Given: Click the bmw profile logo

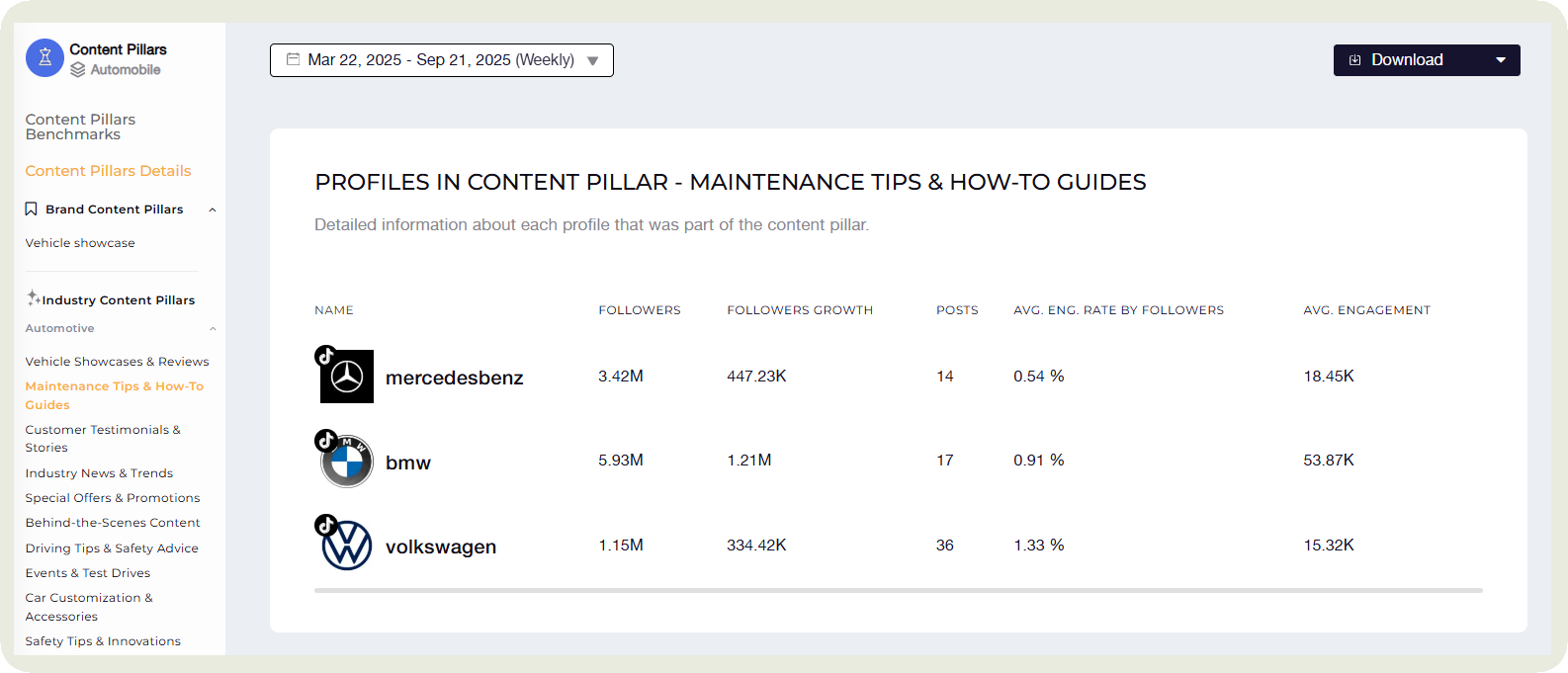Looking at the screenshot, I should [x=347, y=462].
